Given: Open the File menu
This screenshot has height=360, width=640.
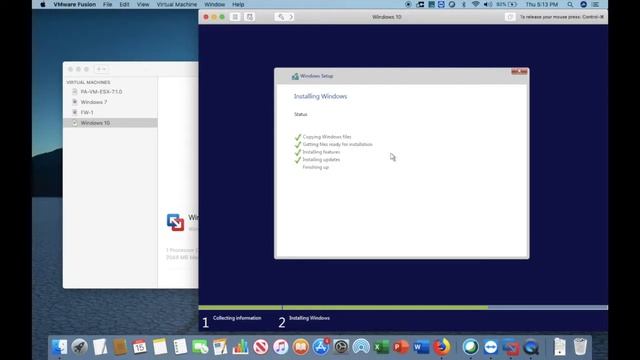Looking at the screenshot, I should (x=107, y=4).
